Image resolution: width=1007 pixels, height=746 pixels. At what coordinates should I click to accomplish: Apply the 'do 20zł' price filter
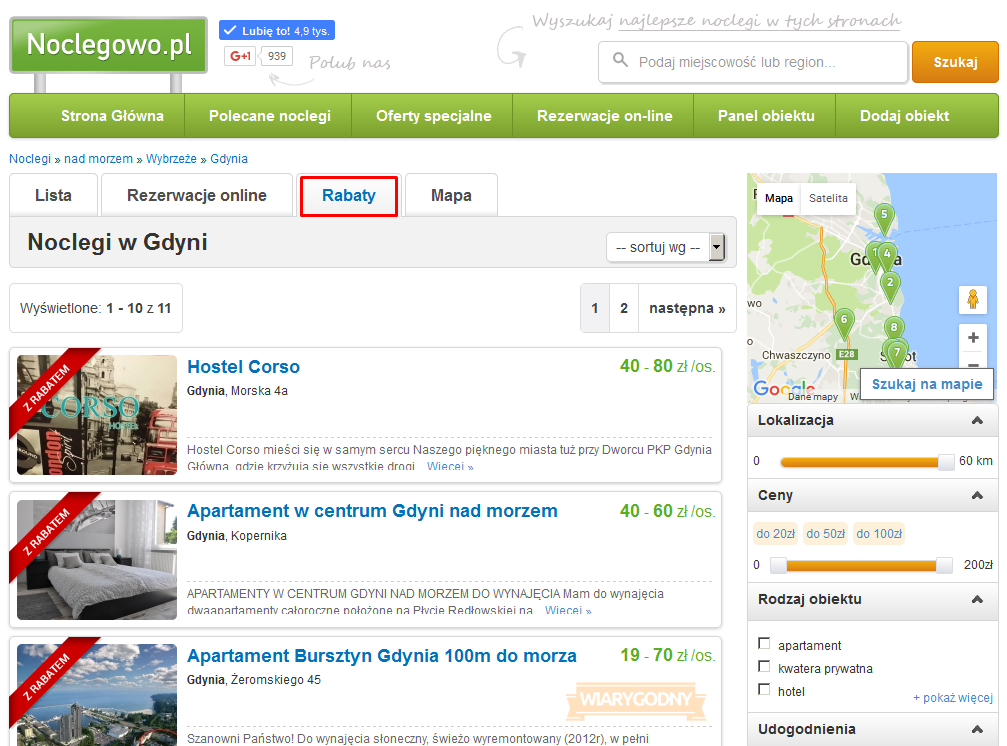click(x=775, y=533)
